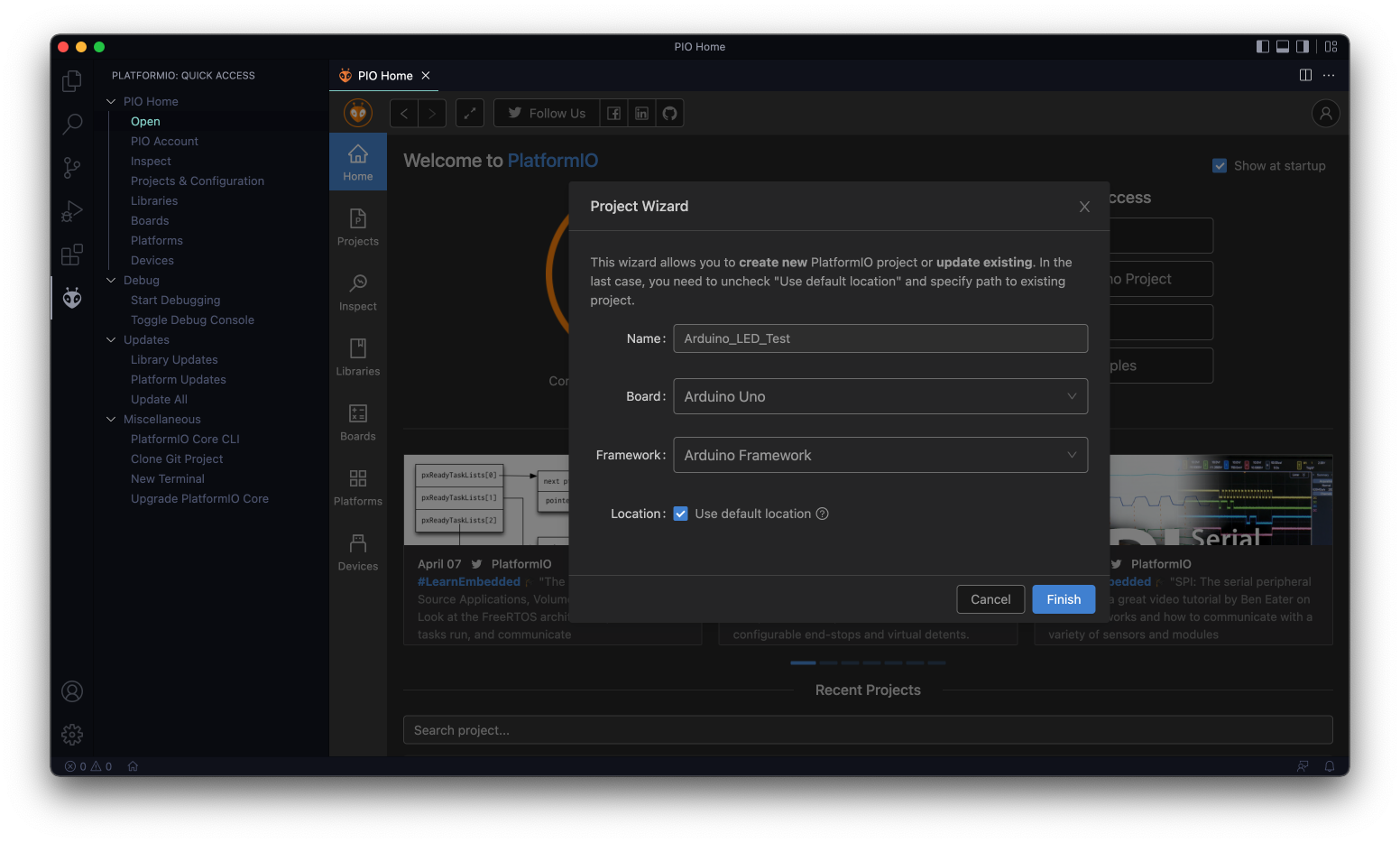Collapse the Updates tree section
Viewport: 1400px width, 843px height.
[x=111, y=339]
